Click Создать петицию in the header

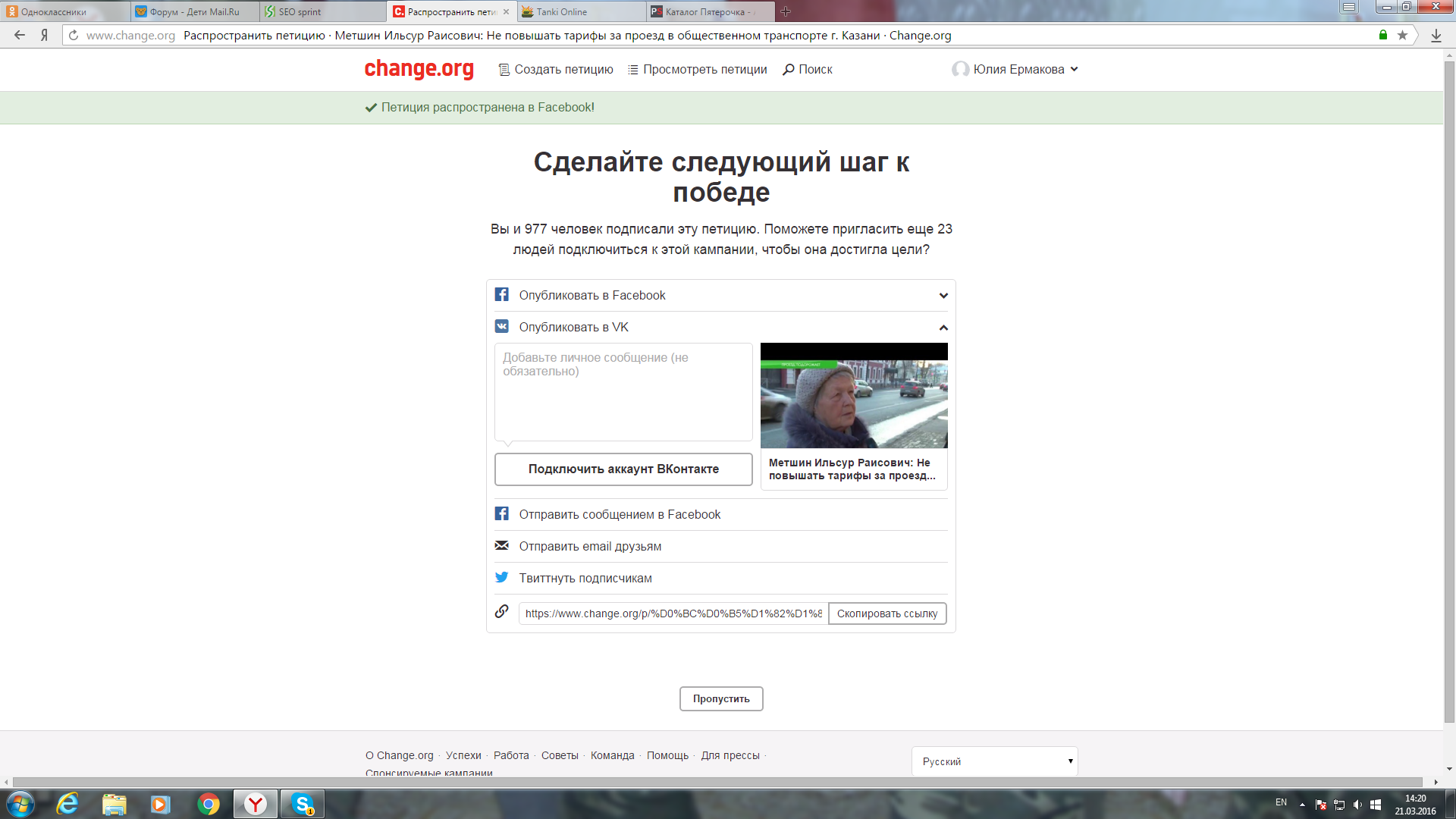[556, 69]
